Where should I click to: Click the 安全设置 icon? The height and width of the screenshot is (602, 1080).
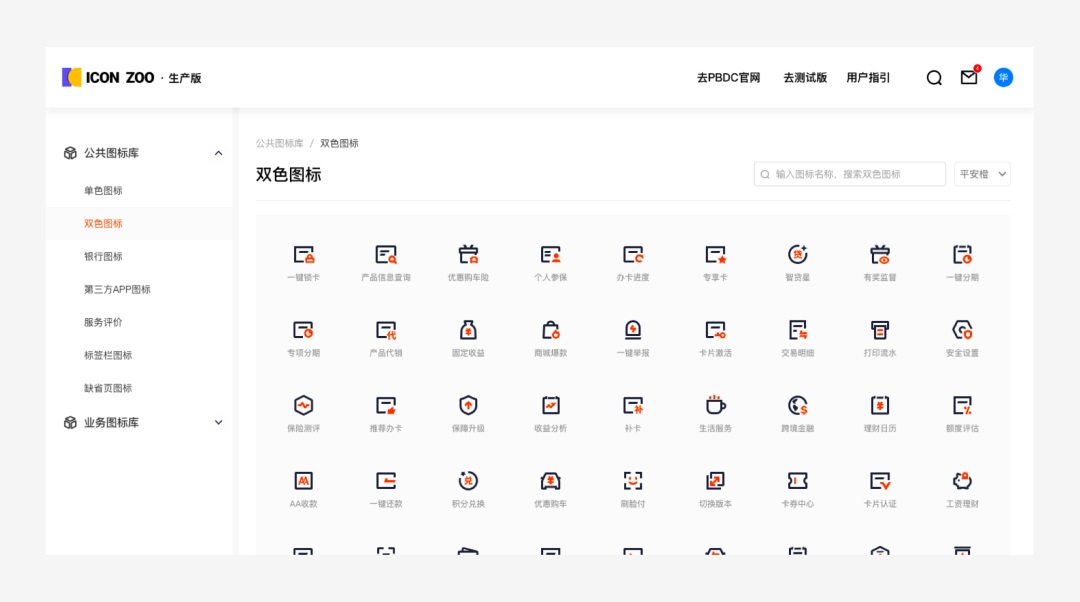click(961, 330)
